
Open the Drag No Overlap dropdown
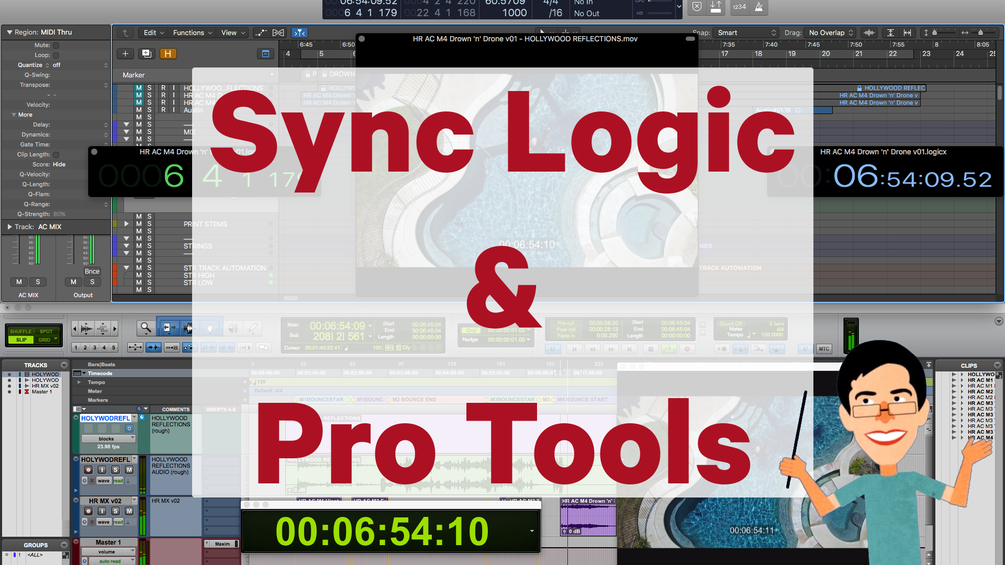click(830, 33)
